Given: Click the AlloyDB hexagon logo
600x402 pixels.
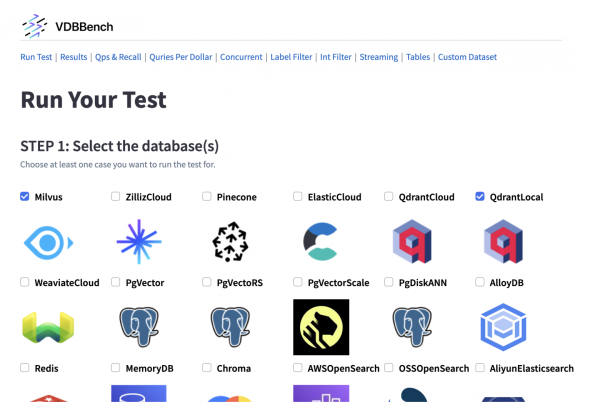Looking at the screenshot, I should [504, 327].
